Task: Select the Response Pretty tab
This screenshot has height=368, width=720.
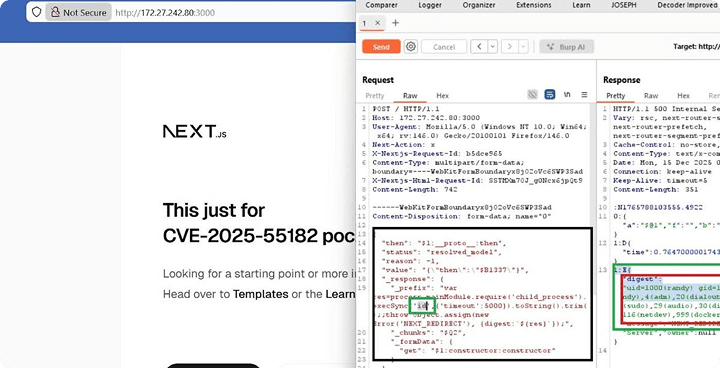Action: pyautogui.click(x=616, y=96)
